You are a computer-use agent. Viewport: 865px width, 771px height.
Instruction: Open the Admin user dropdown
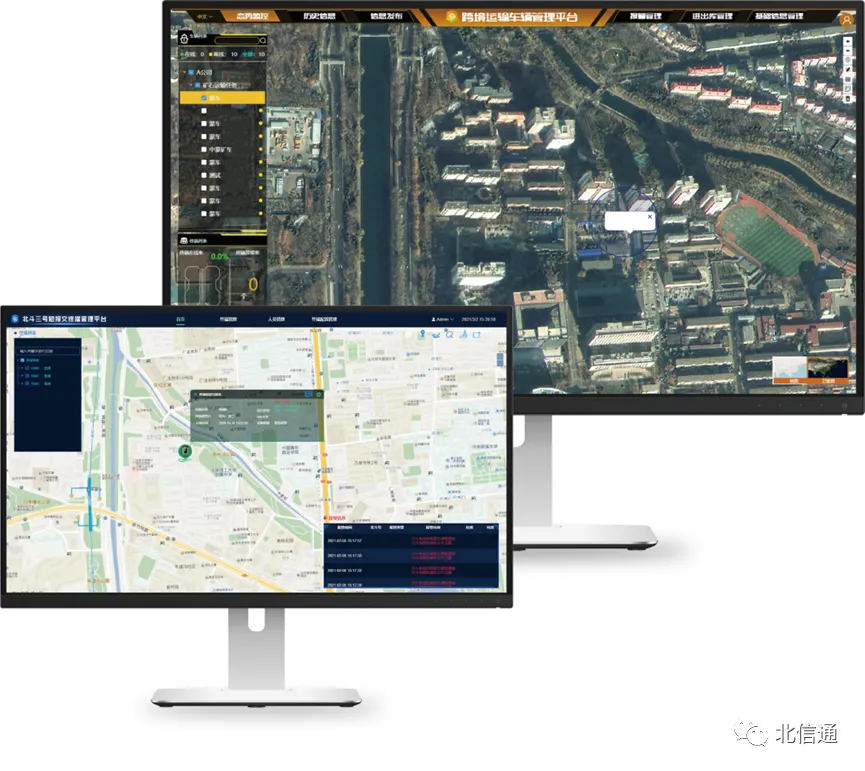click(440, 319)
